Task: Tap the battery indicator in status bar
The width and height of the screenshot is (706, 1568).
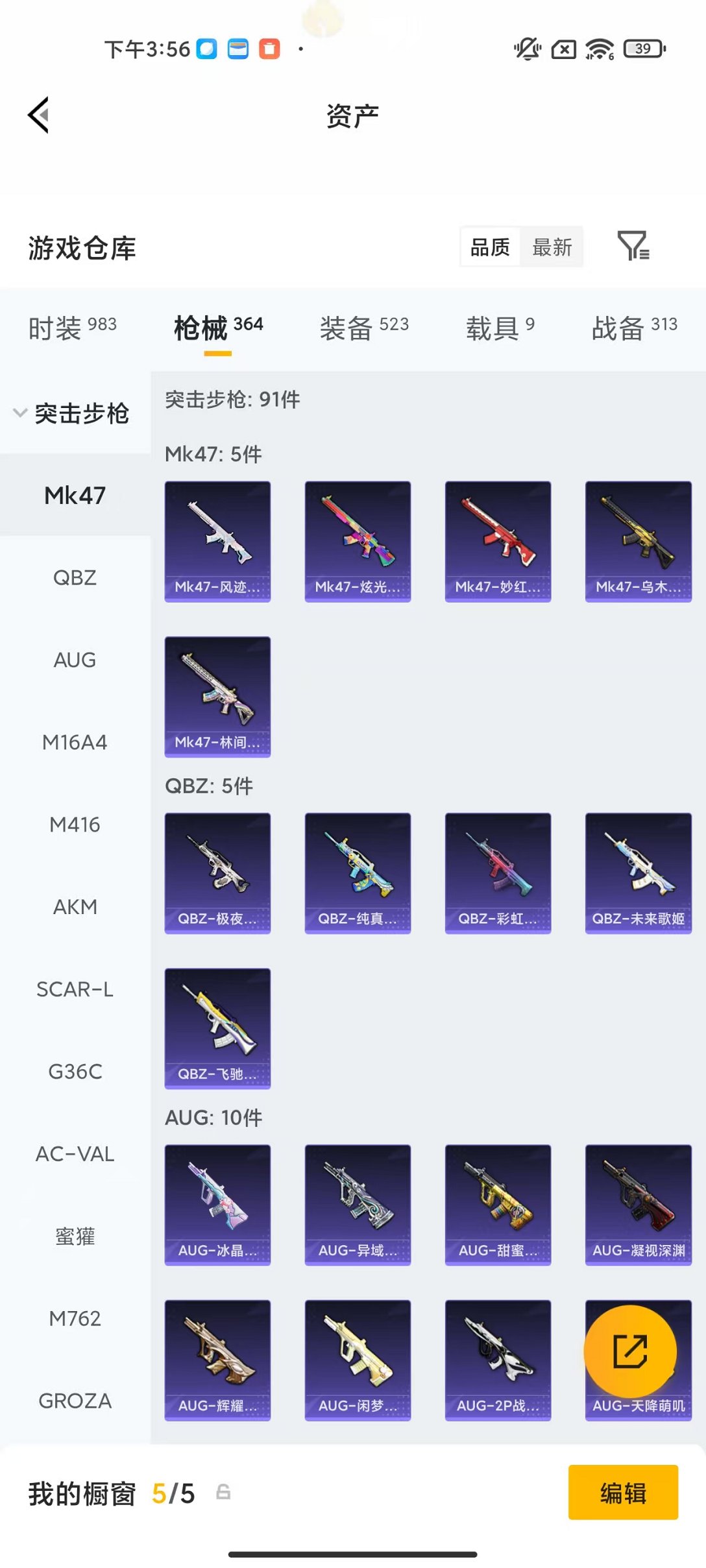Action: [x=644, y=49]
